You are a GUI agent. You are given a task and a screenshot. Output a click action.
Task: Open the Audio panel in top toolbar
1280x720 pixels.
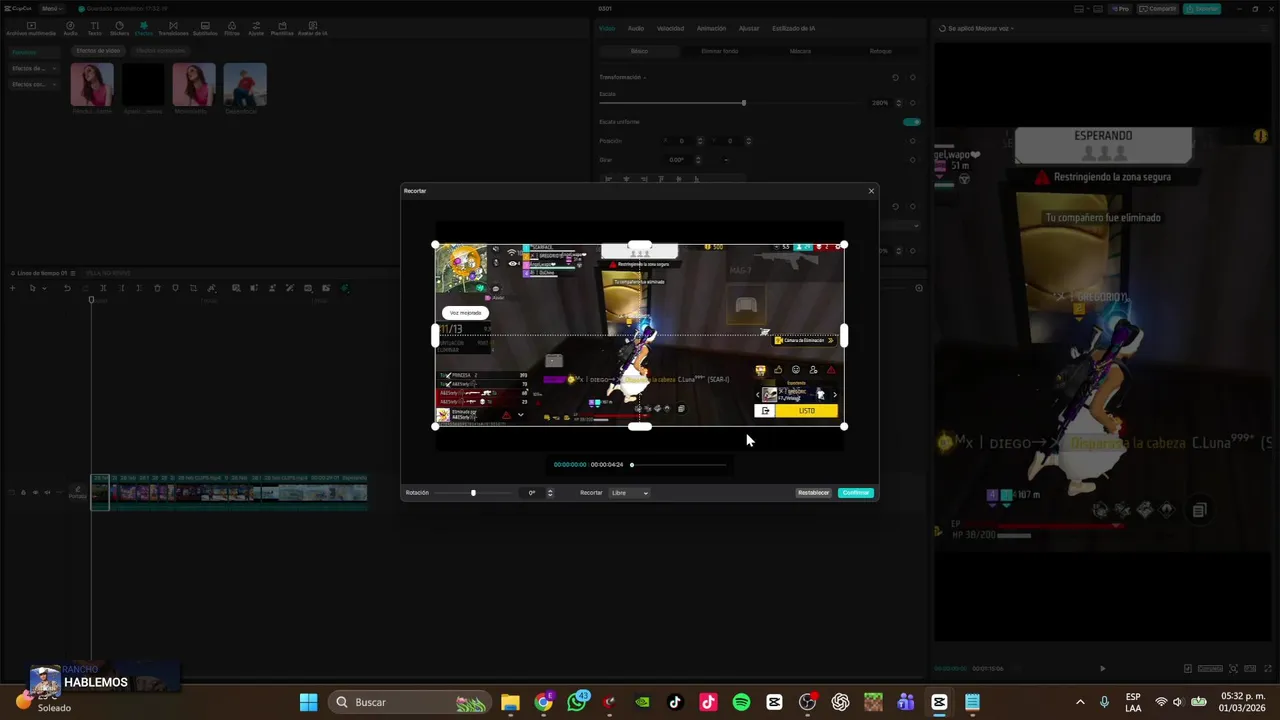click(x=70, y=28)
